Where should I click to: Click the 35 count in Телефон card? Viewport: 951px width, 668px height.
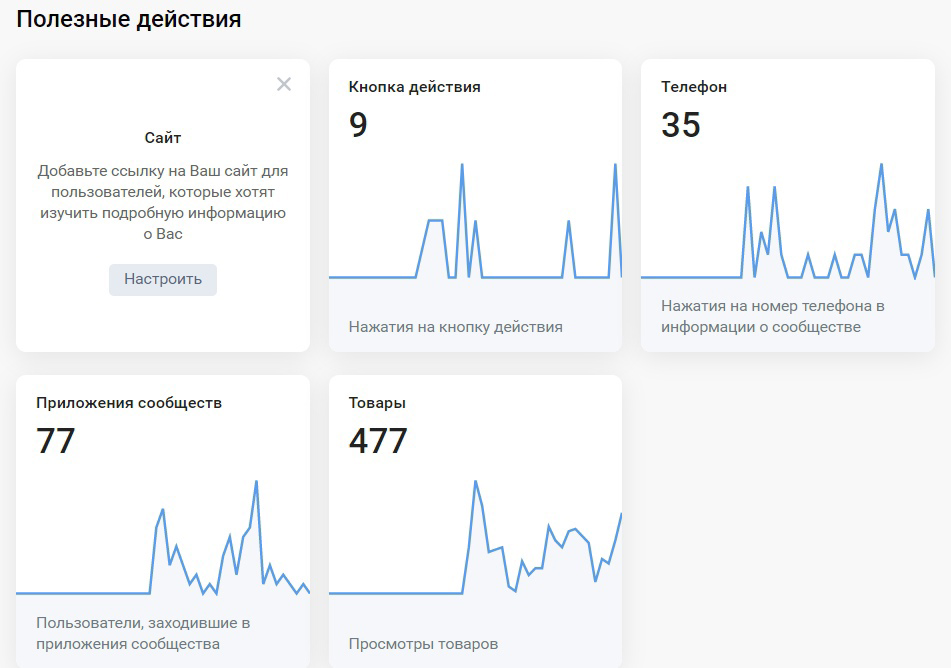(680, 124)
